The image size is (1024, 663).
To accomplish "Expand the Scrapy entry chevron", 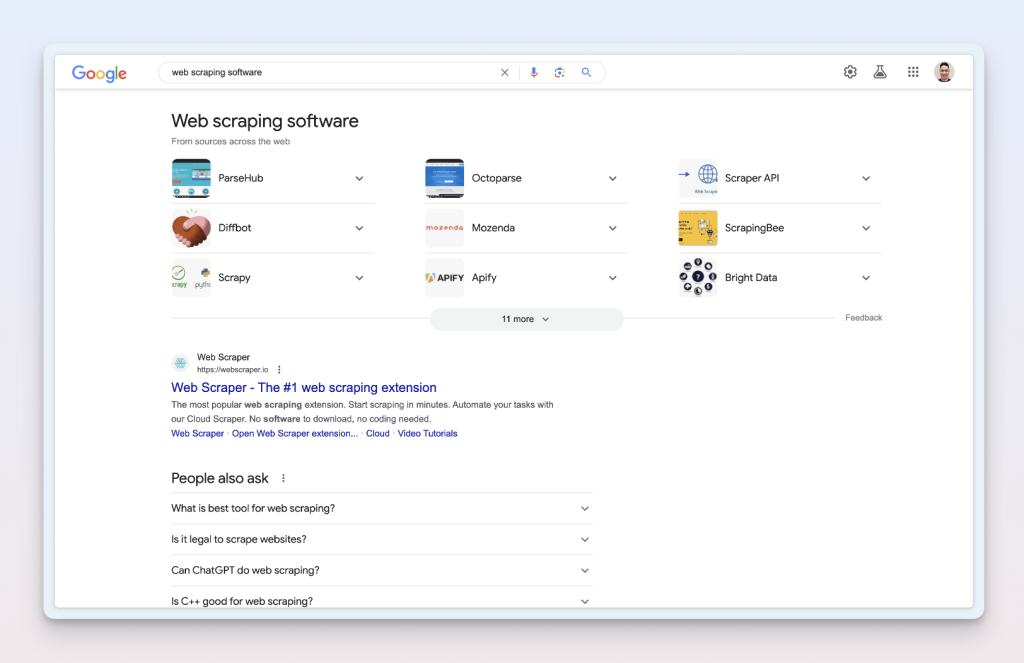I will pyautogui.click(x=359, y=278).
